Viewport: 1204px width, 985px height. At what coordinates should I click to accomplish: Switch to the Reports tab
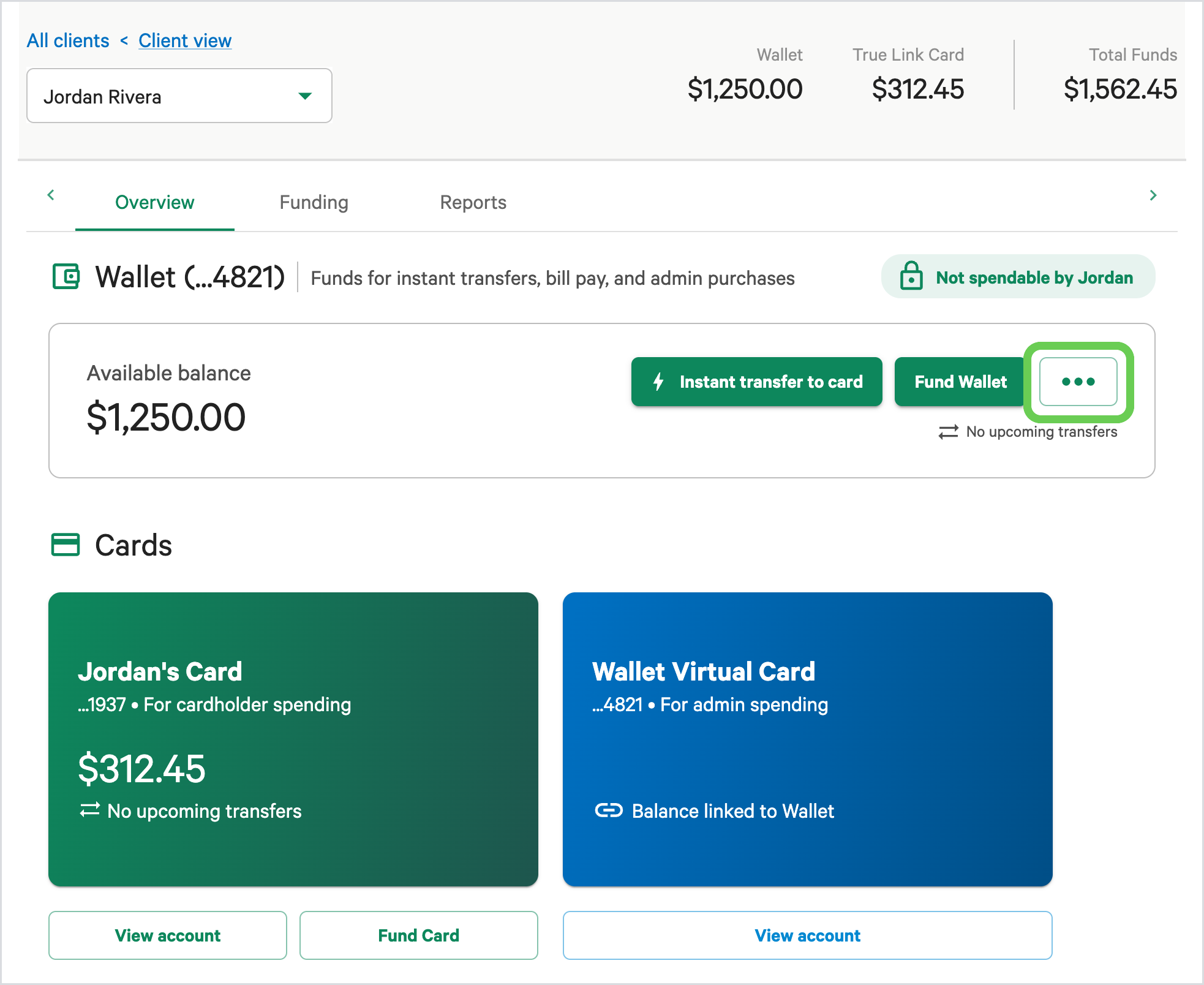click(x=473, y=202)
